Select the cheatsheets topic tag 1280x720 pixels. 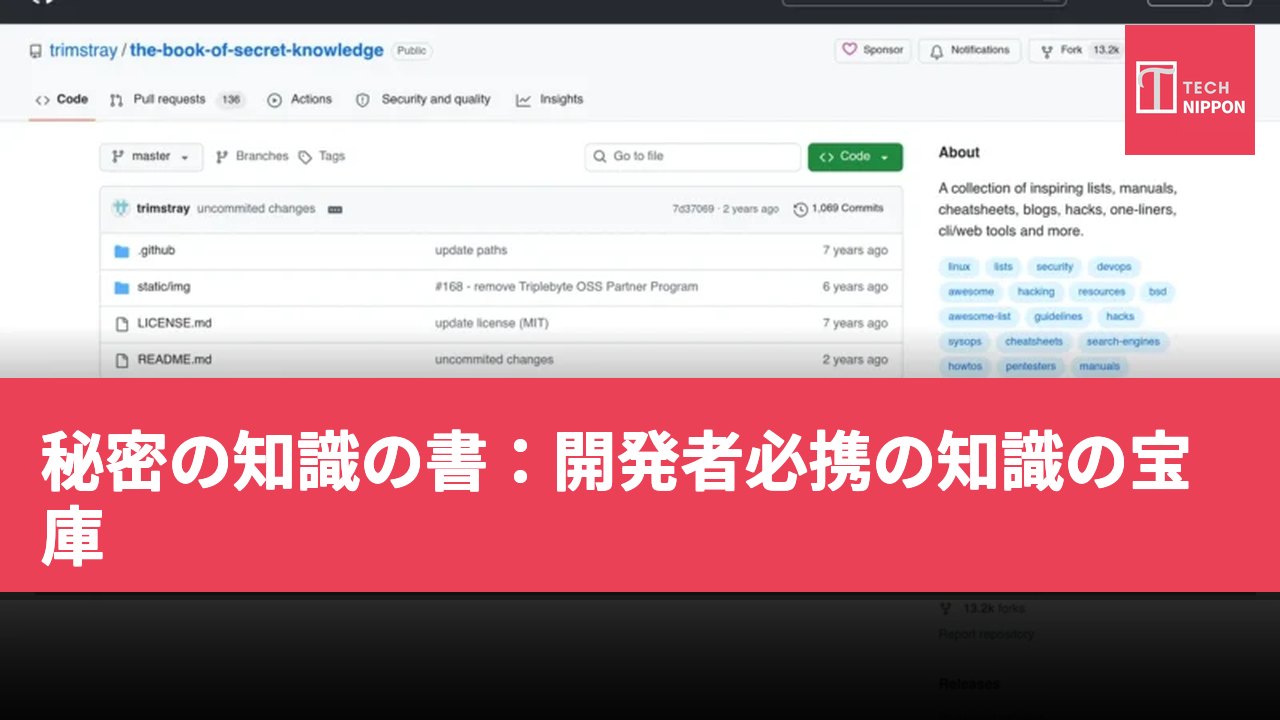(x=1034, y=342)
